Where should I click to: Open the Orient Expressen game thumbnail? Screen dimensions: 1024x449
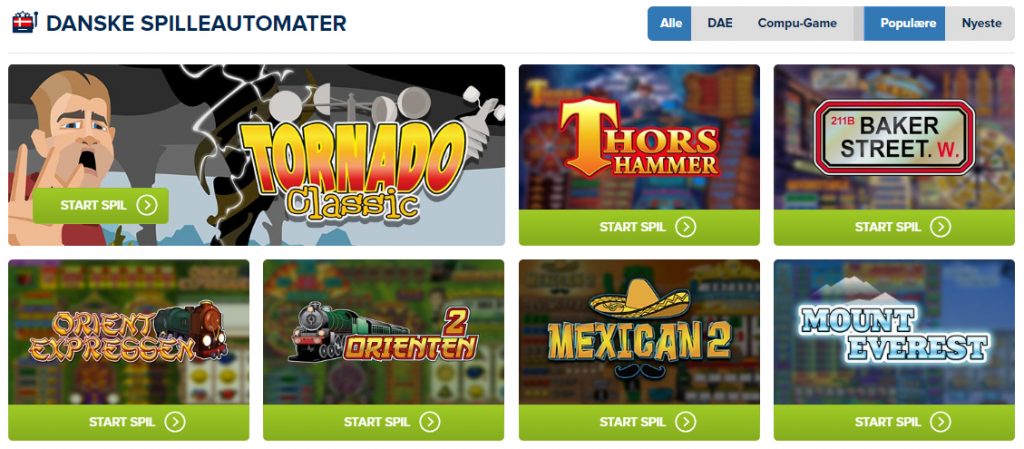tap(129, 332)
